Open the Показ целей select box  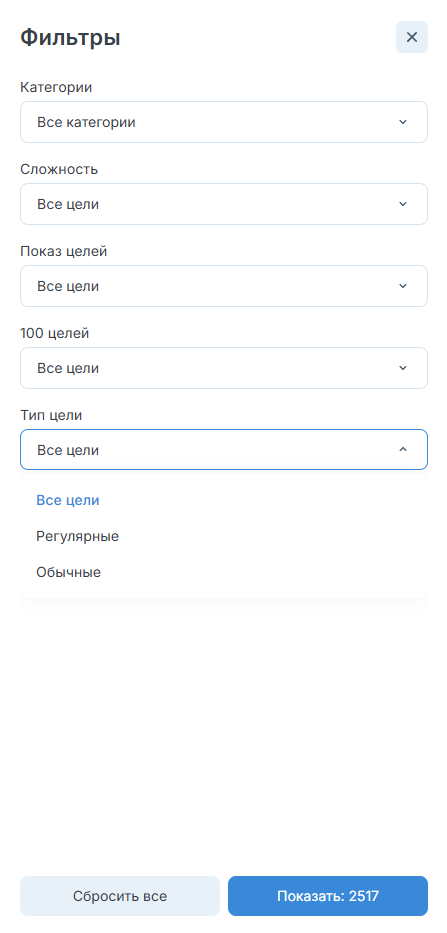tap(224, 286)
